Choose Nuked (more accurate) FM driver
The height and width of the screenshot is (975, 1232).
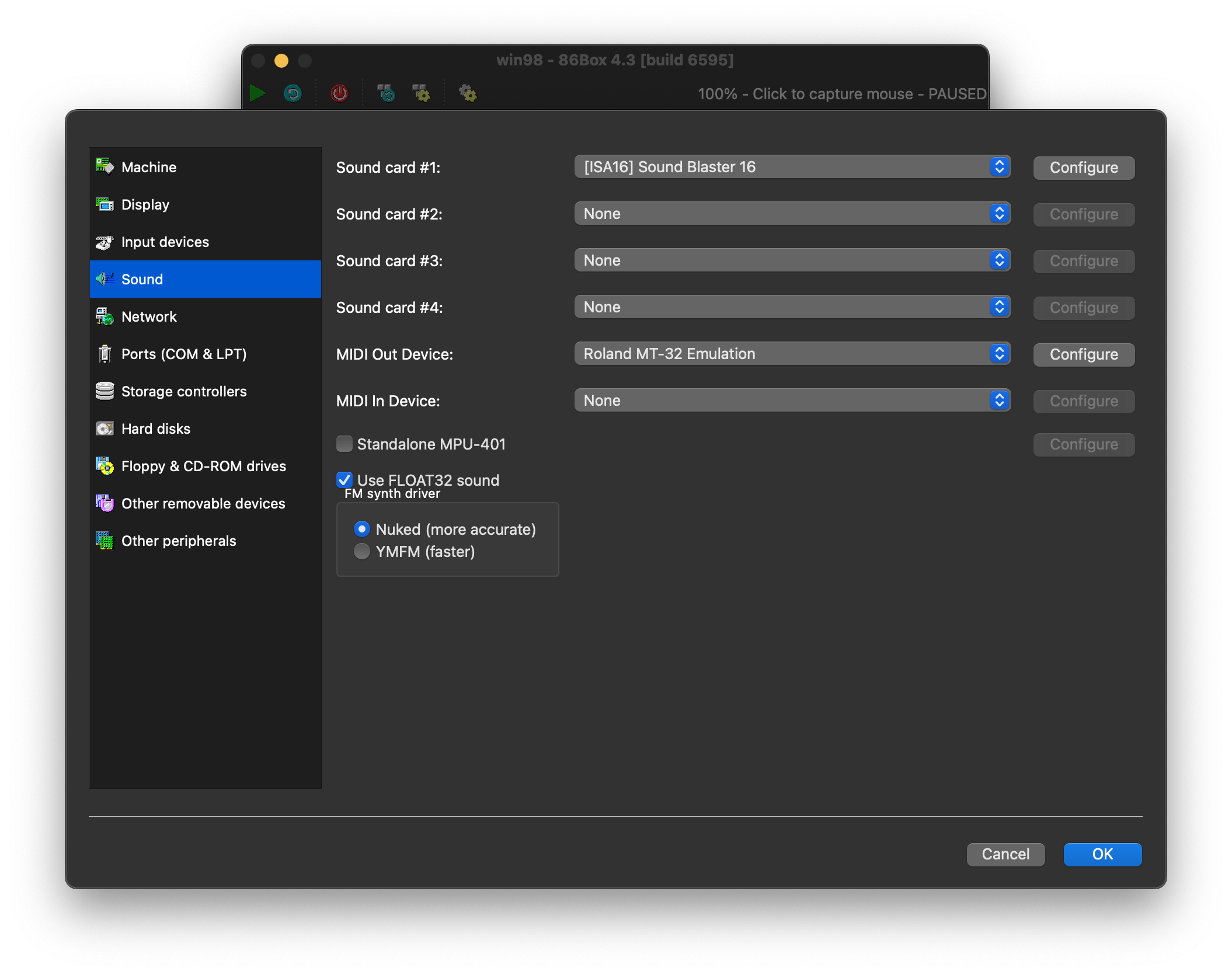[x=362, y=529]
